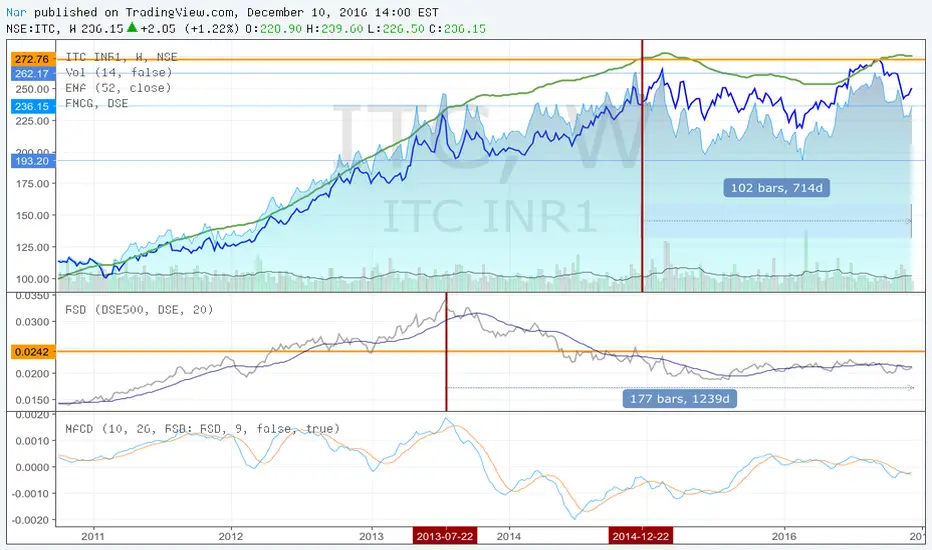Viewport: 932px width, 550px height.
Task: Click the 2012 year label on time axis
Action: (231, 536)
